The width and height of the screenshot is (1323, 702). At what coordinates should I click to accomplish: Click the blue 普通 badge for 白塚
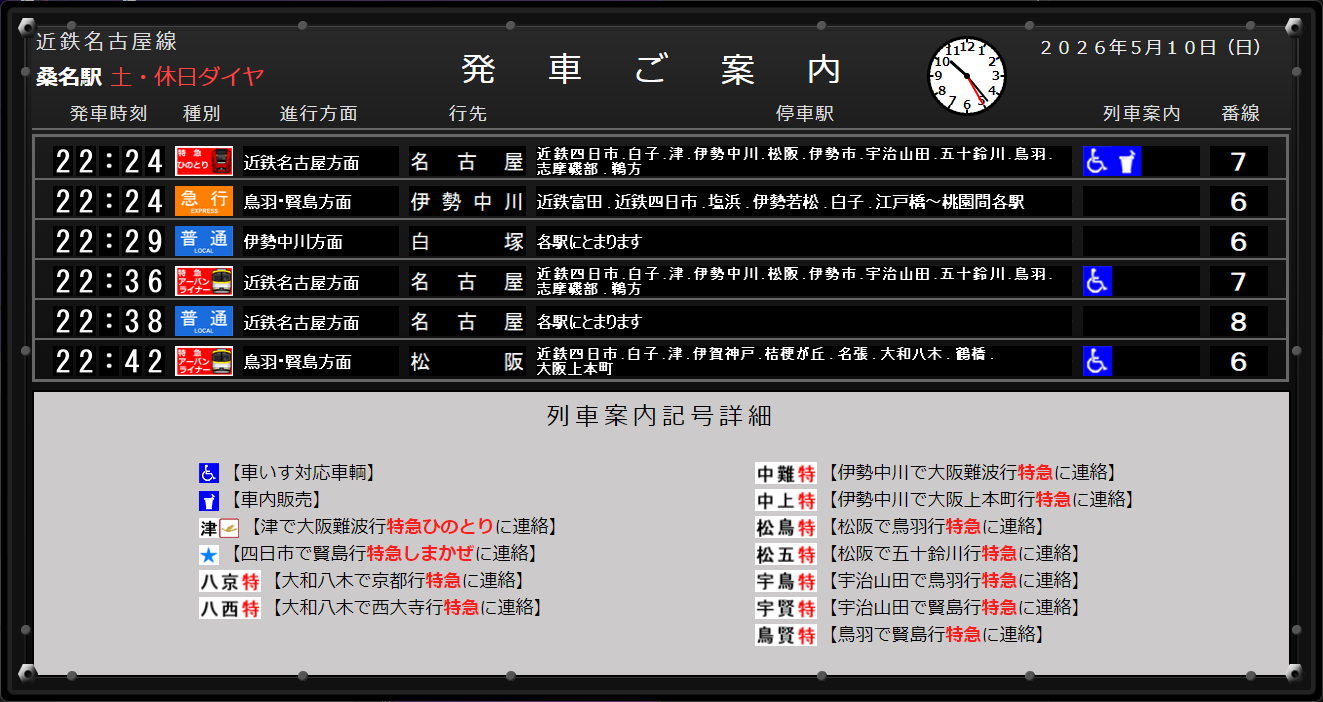(x=204, y=241)
